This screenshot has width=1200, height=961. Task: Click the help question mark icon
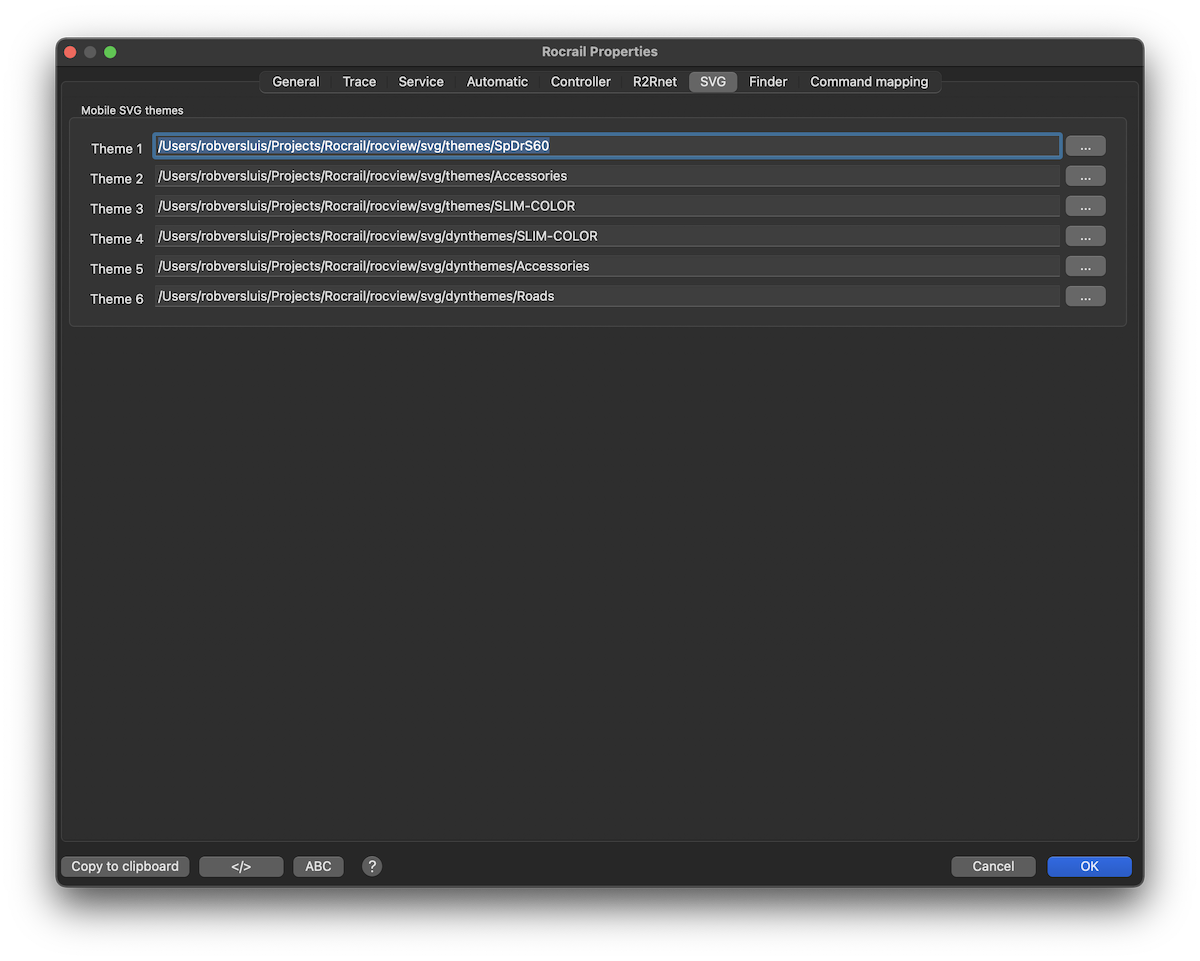[372, 866]
